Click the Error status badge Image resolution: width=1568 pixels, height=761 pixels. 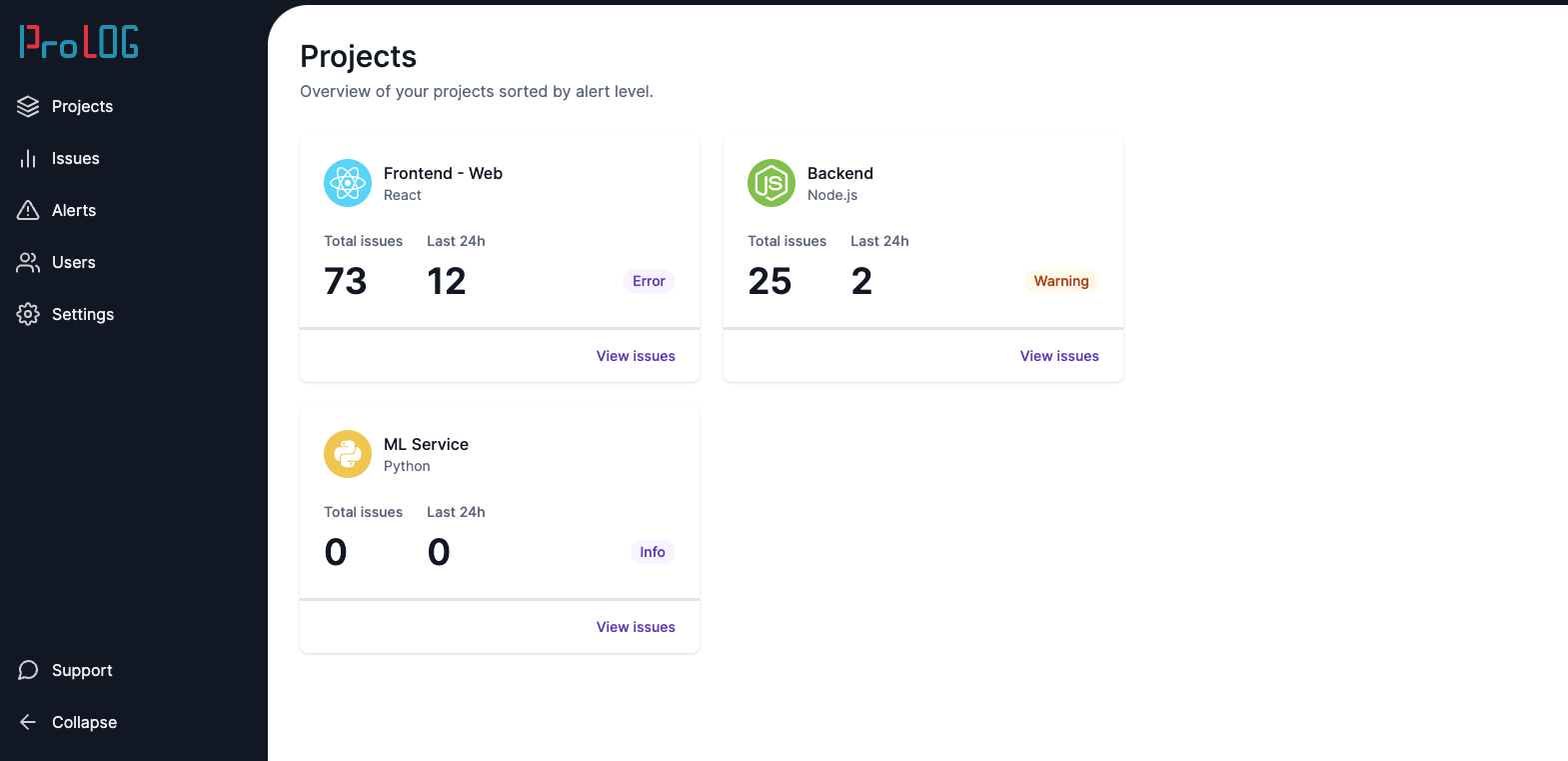(649, 281)
